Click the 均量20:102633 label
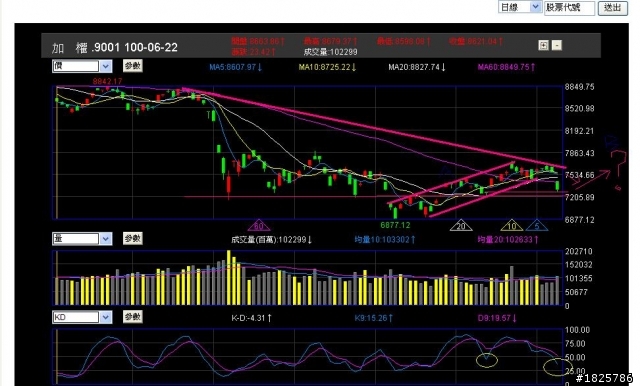The image size is (640, 386). 508,240
